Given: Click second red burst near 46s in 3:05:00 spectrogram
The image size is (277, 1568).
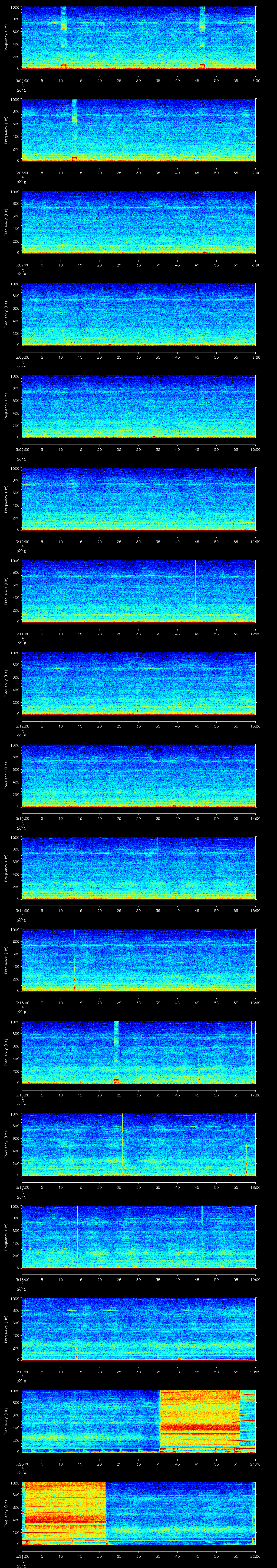Looking at the screenshot, I should tap(202, 65).
